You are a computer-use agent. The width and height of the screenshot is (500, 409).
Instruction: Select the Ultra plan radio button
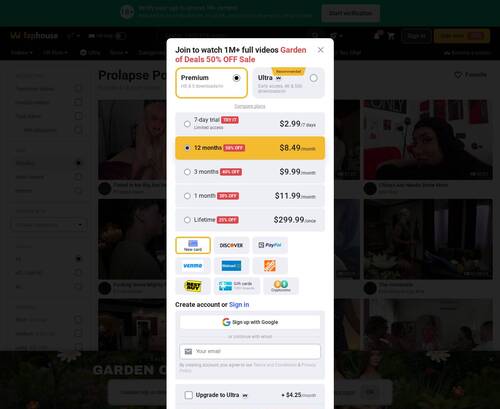tap(313, 78)
